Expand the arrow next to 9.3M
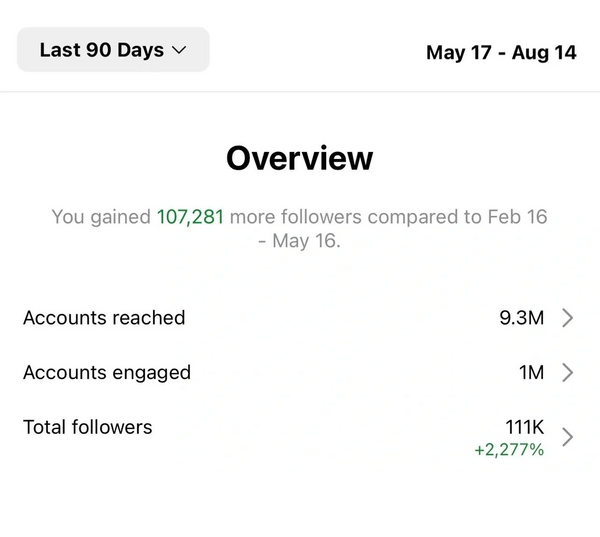The height and width of the screenshot is (537, 600). [568, 318]
